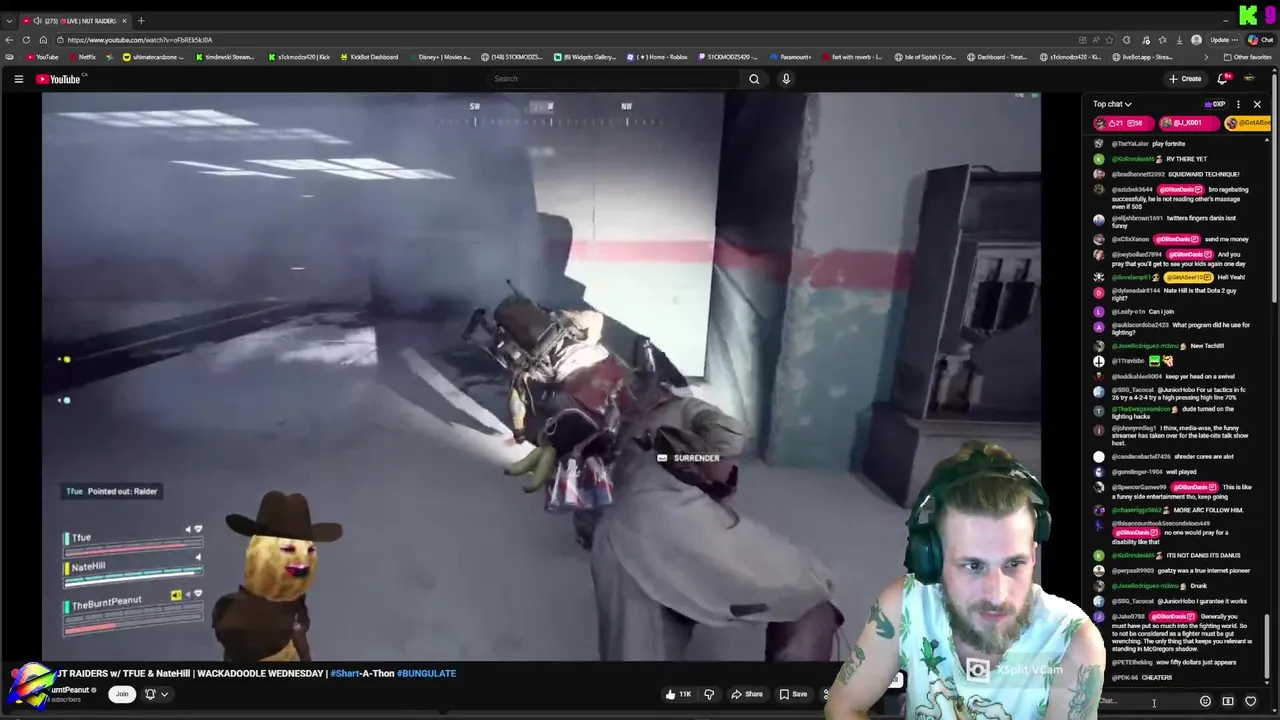Share the live stream
Viewport: 1280px width, 720px height.
[x=747, y=694]
